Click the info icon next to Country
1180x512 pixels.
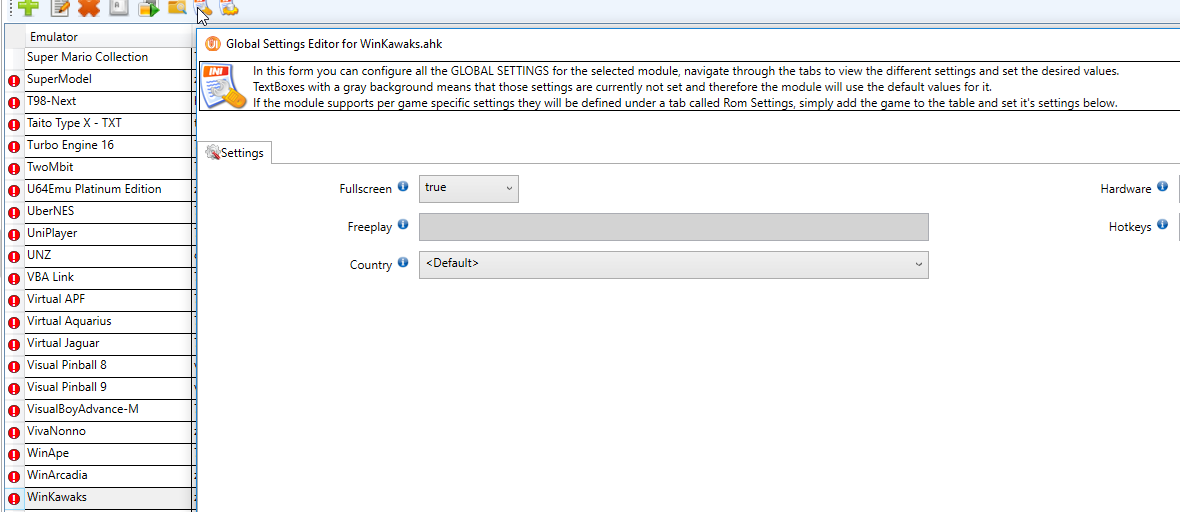pyautogui.click(x=403, y=263)
